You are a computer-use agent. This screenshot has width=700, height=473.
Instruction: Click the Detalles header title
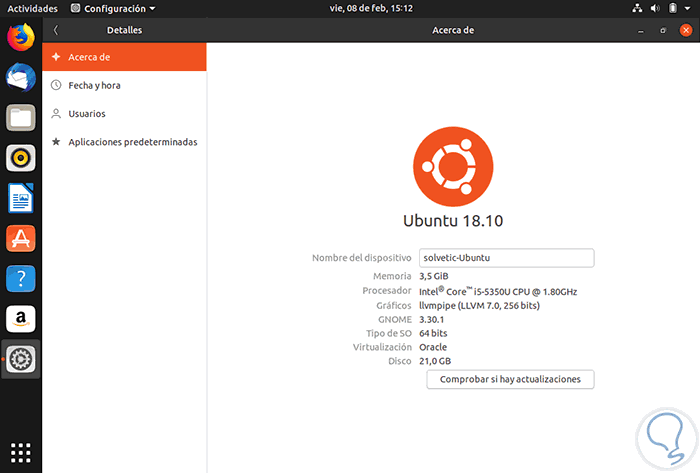click(124, 30)
